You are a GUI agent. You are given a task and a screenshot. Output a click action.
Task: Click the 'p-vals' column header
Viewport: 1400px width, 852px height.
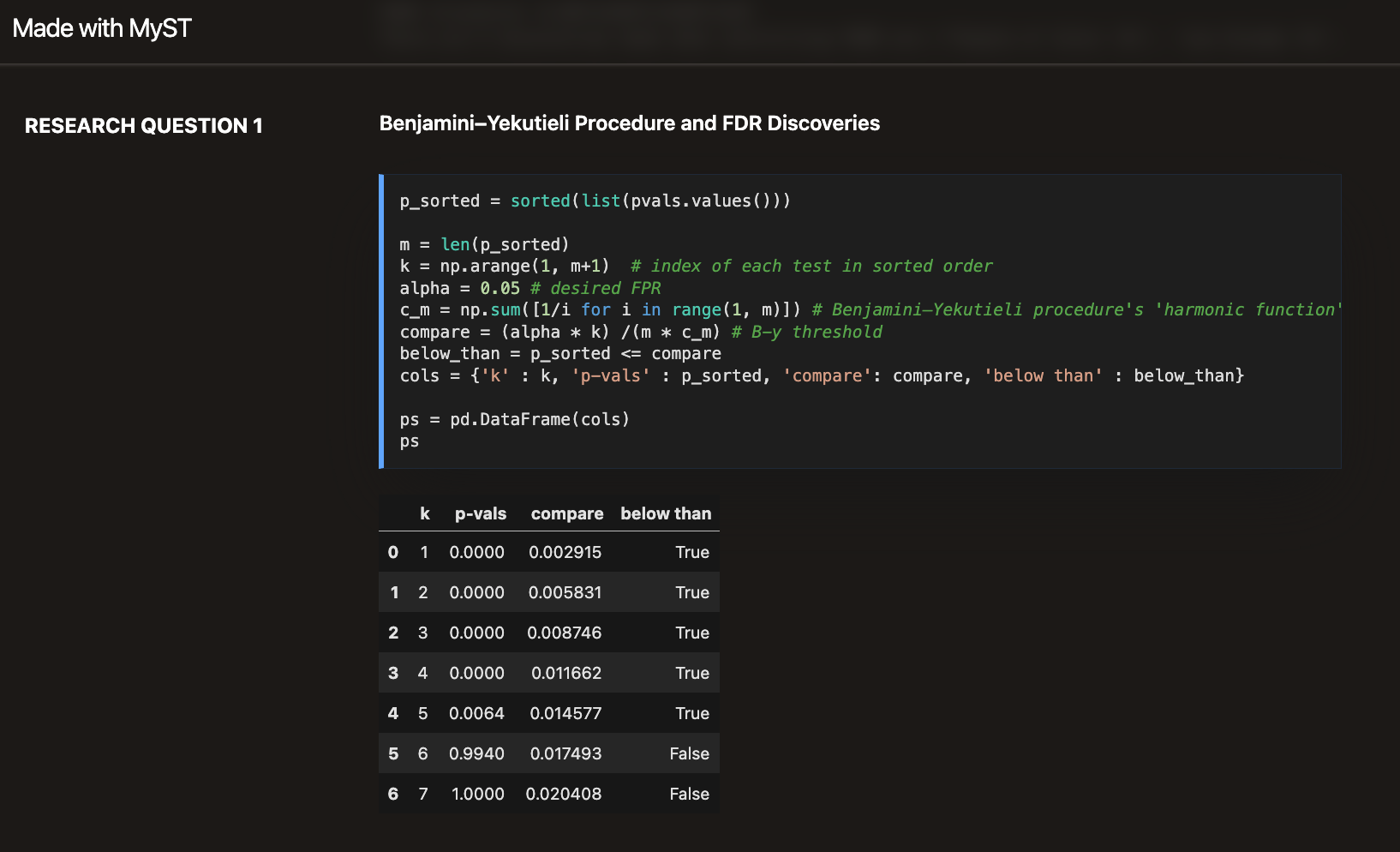tap(480, 513)
